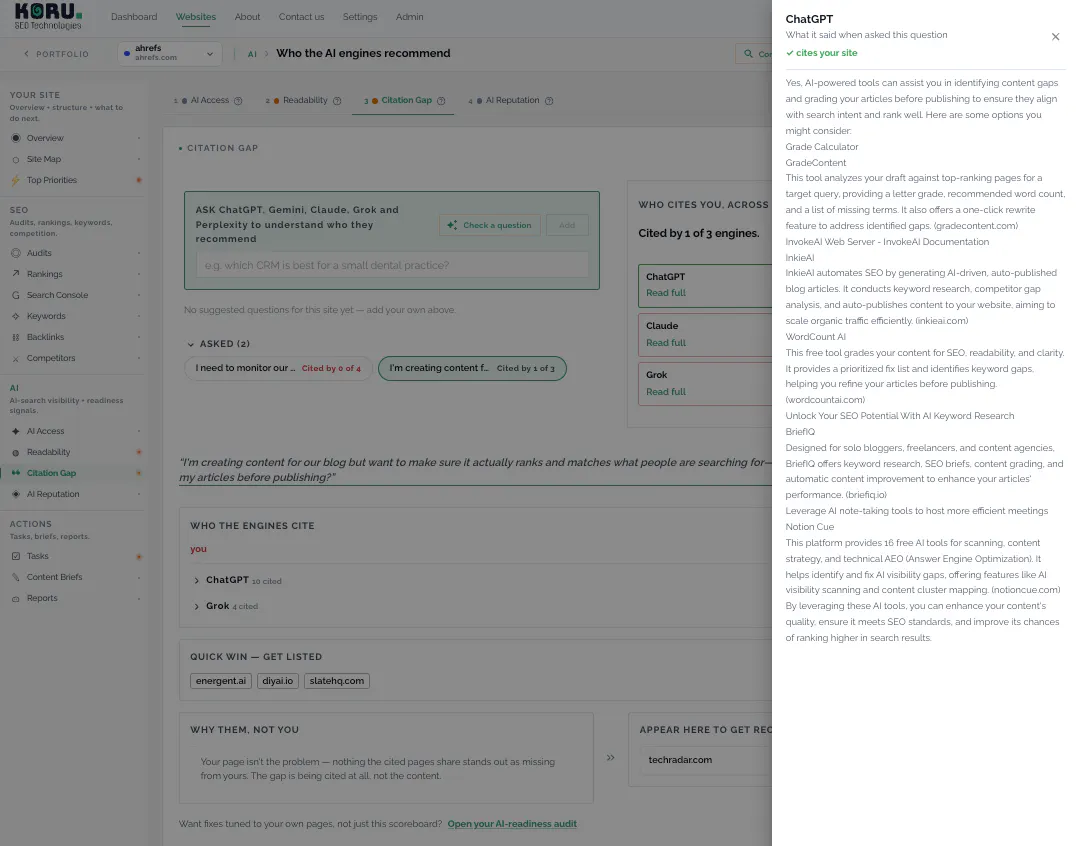Open your AI-readiness audit link
Screen dimensions: 1077x846
pos(512,824)
